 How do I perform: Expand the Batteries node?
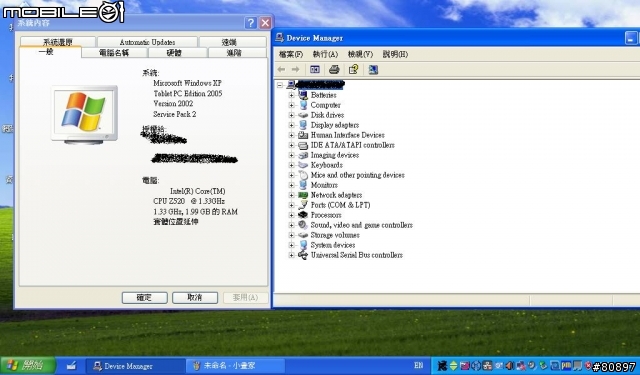(291, 95)
